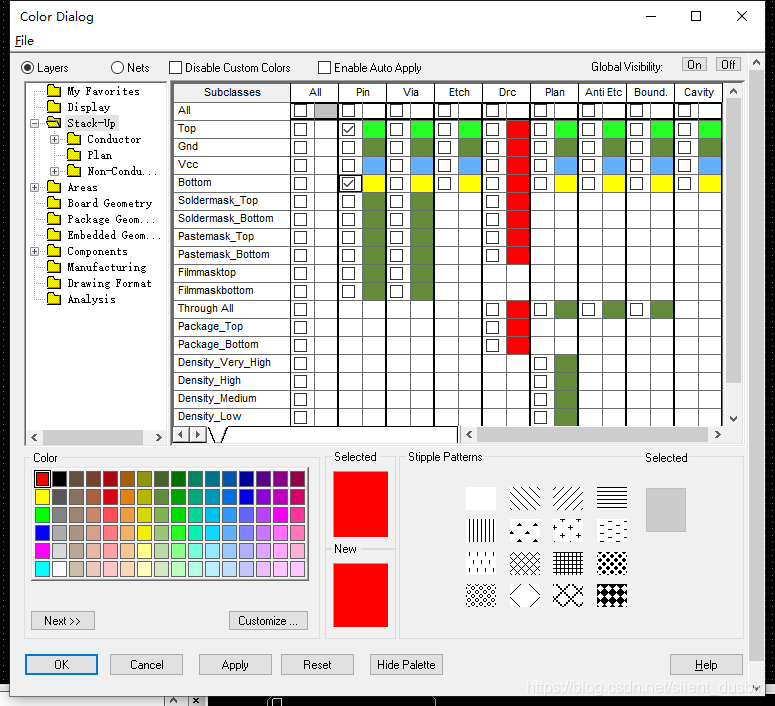
Task: Expand the Areas tree node
Action: point(34,187)
